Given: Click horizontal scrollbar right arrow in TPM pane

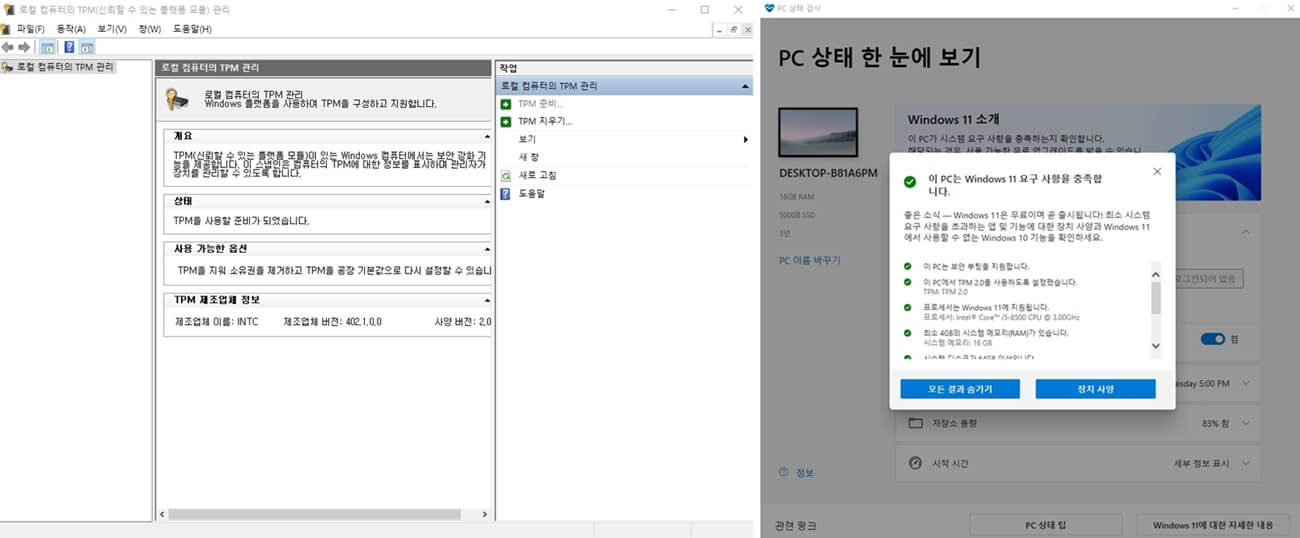Looking at the screenshot, I should [x=486, y=514].
